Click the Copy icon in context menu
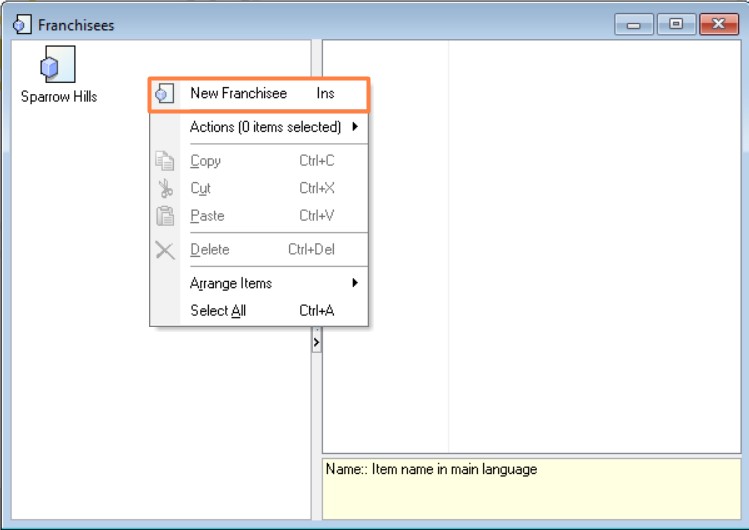 tap(165, 161)
